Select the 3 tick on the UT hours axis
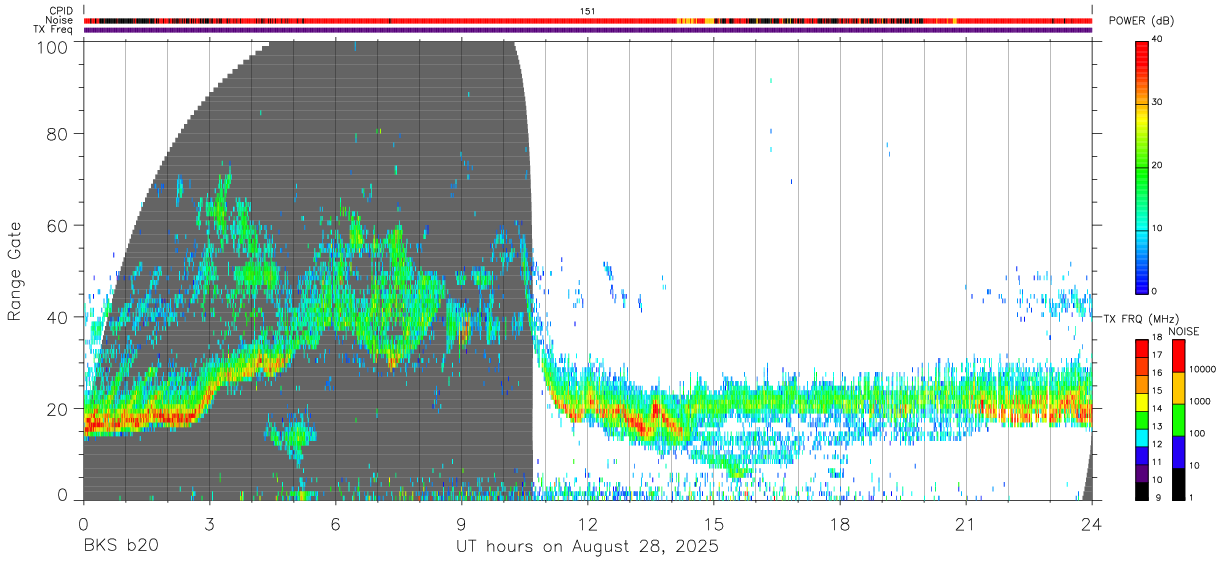The height and width of the screenshot is (567, 1228). [x=209, y=523]
